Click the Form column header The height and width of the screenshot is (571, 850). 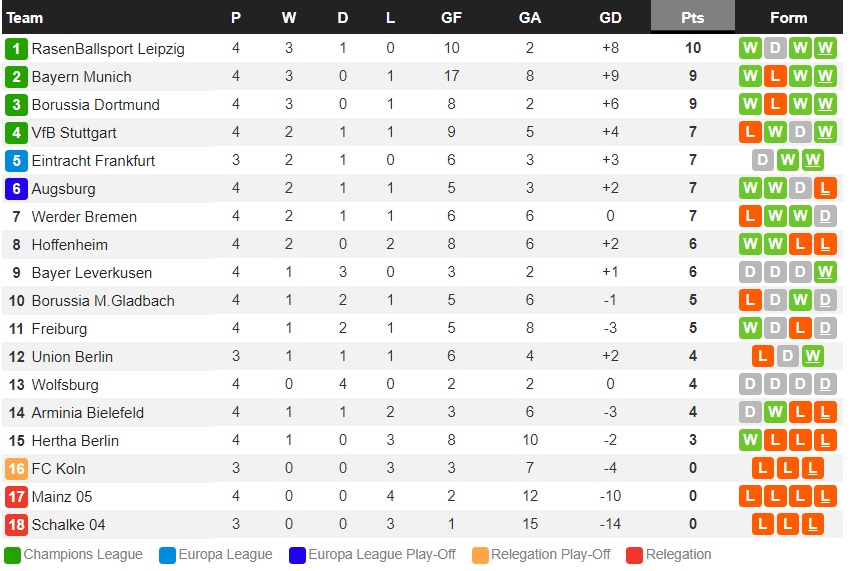pyautogui.click(x=789, y=17)
